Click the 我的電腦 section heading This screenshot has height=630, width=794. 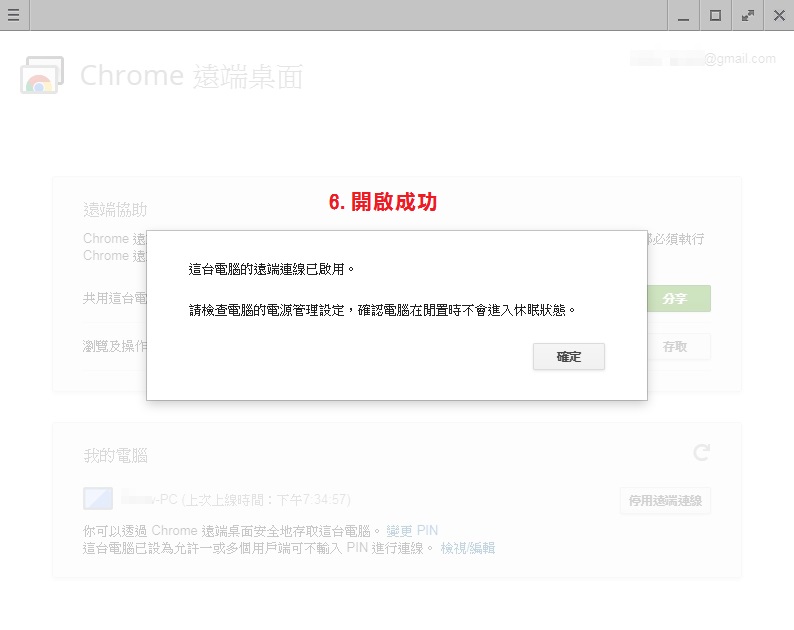[x=115, y=455]
